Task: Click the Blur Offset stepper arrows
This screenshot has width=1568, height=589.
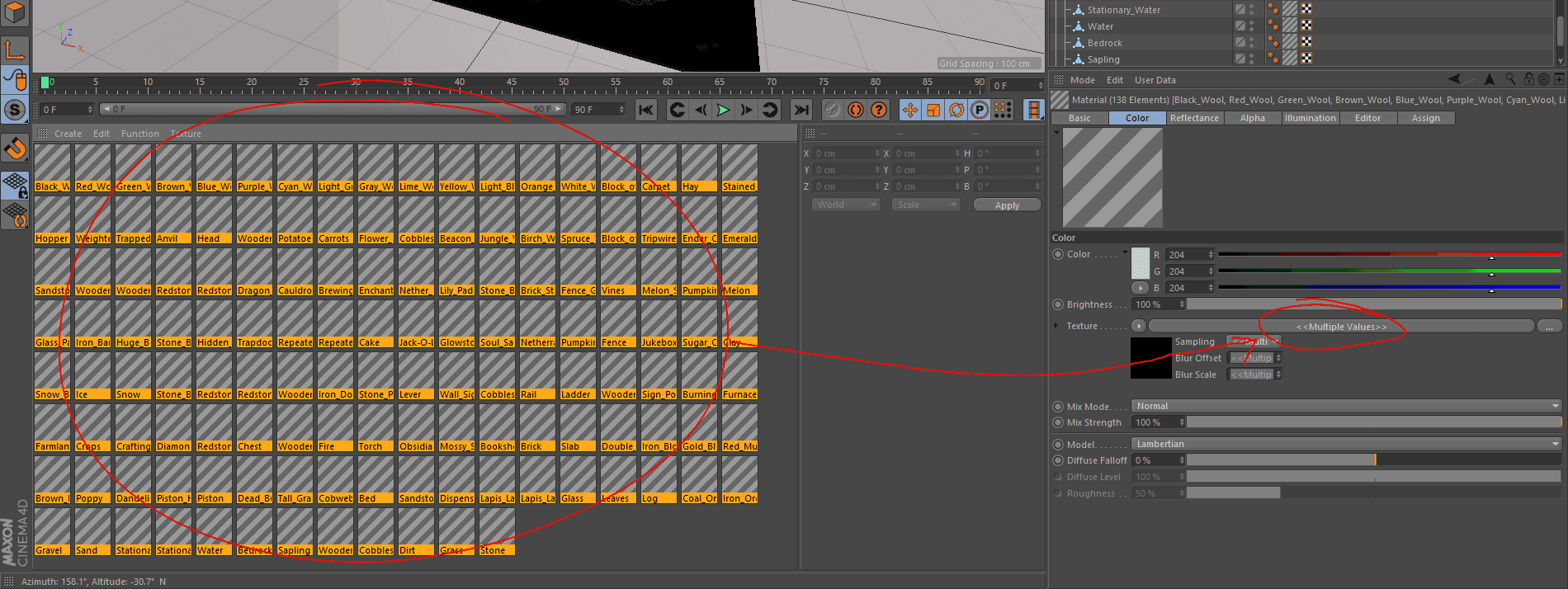Action: [1278, 358]
